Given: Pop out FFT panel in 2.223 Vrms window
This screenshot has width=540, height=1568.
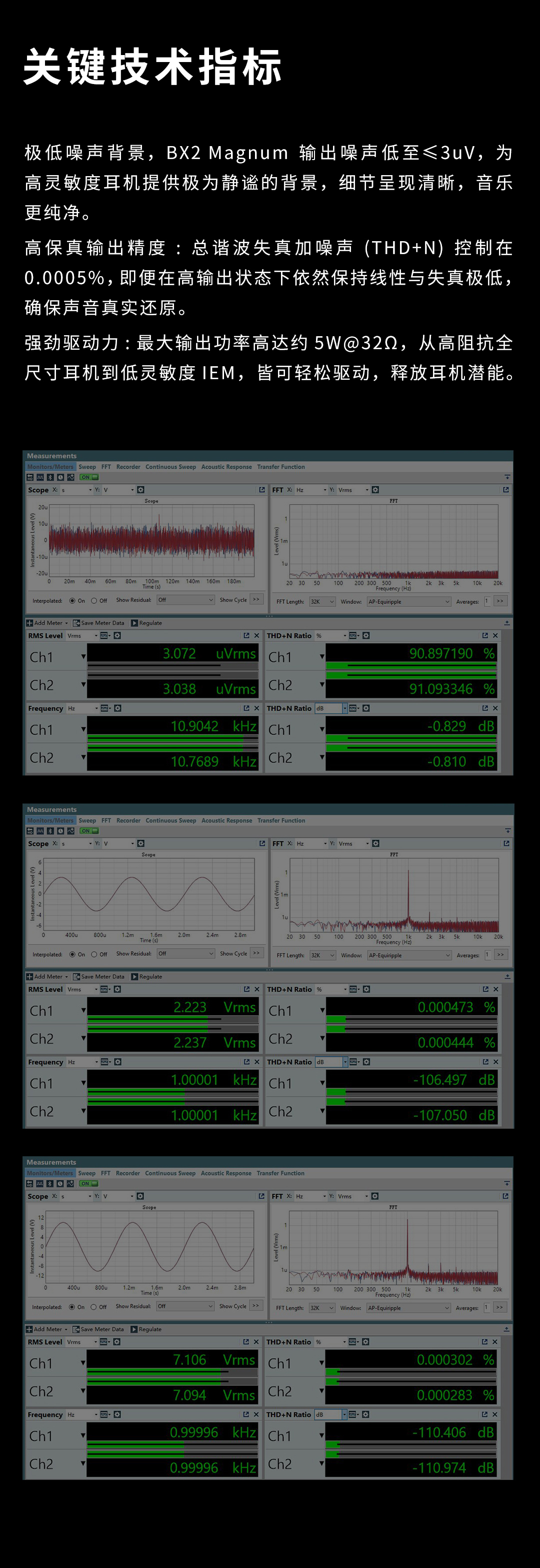Looking at the screenshot, I should [506, 843].
